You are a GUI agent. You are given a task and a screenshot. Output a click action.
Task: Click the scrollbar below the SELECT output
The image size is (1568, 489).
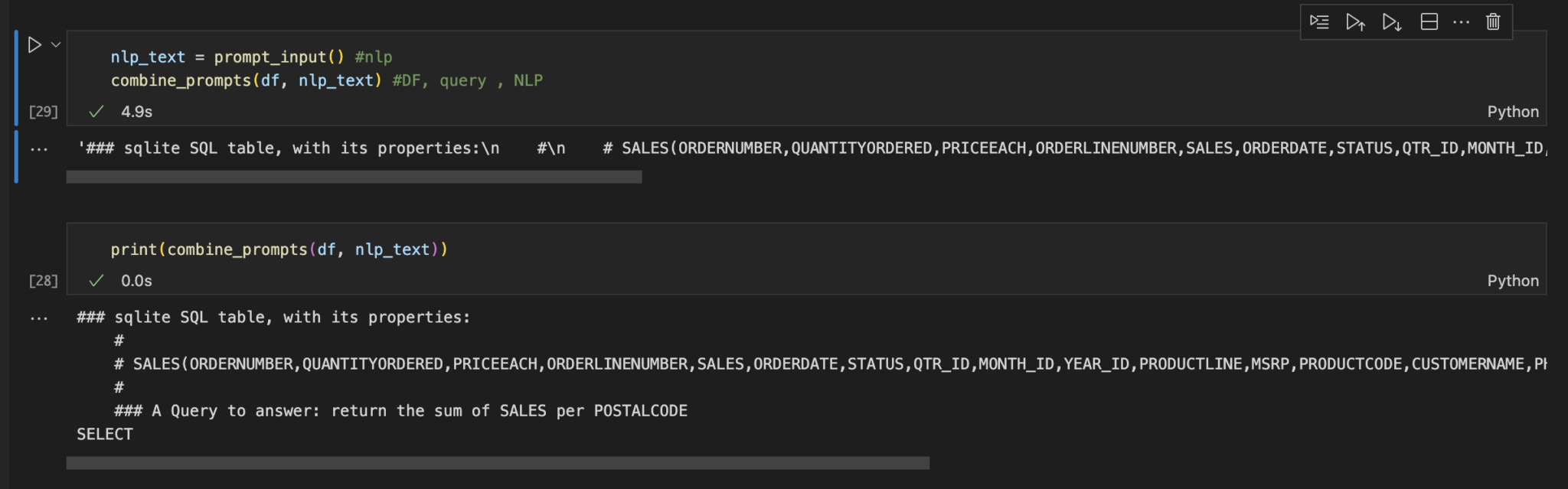(x=498, y=462)
